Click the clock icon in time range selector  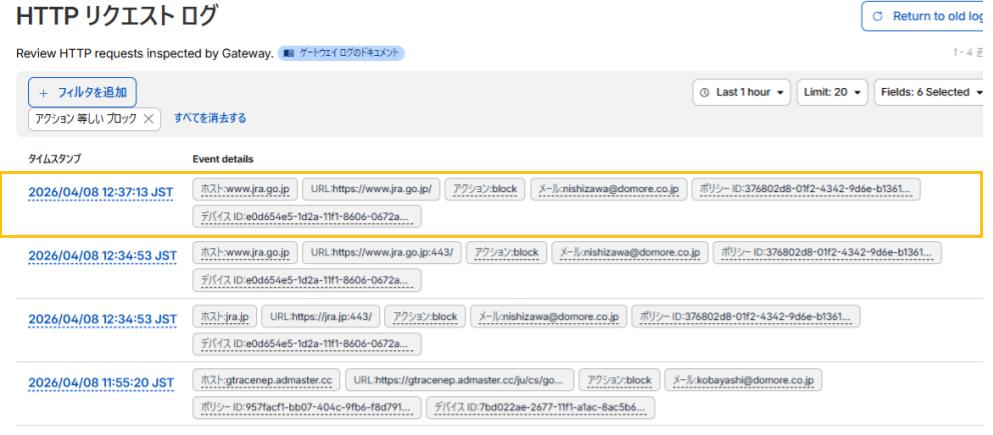(708, 92)
